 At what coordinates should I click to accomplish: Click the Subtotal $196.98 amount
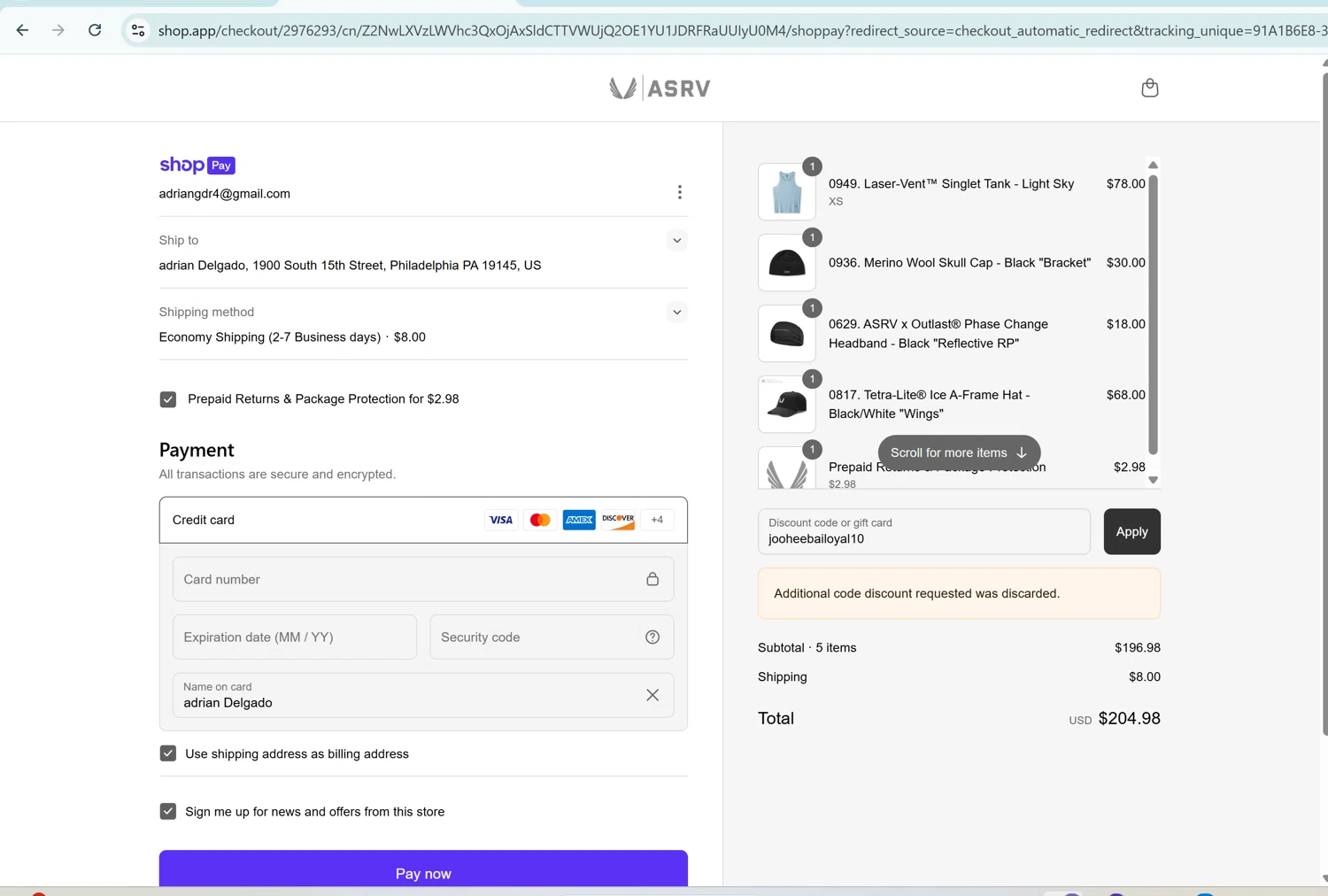(x=1137, y=648)
